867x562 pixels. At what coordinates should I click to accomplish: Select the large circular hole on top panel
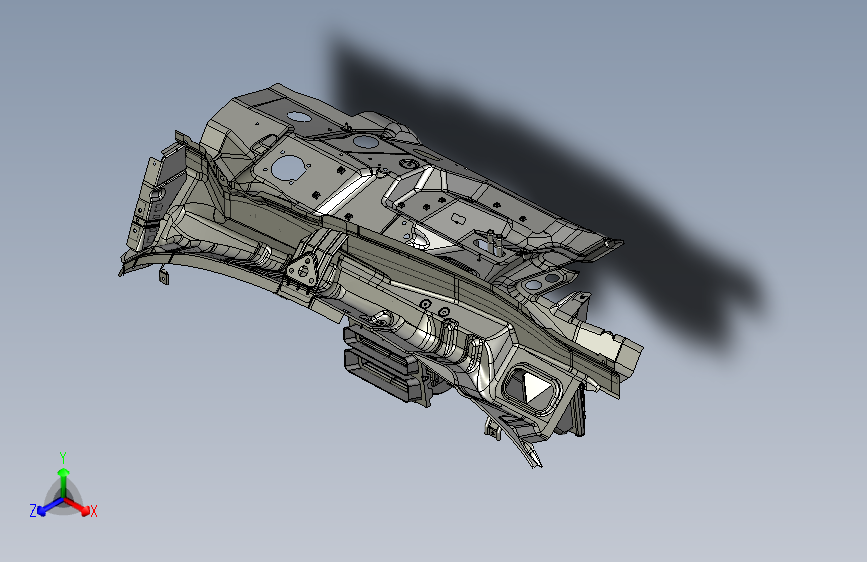[288, 168]
